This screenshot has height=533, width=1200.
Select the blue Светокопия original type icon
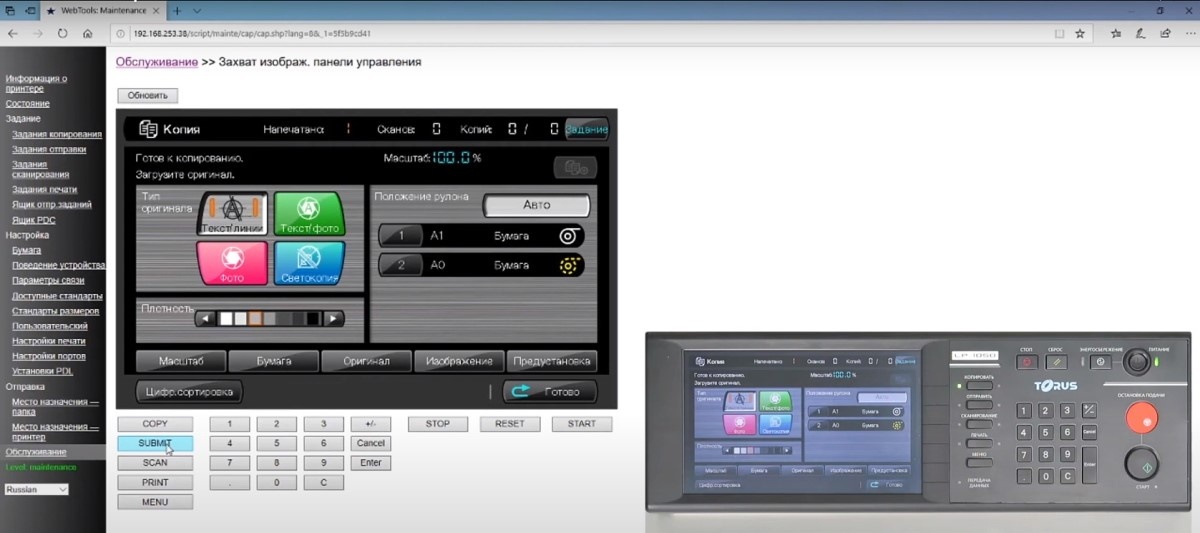309,263
